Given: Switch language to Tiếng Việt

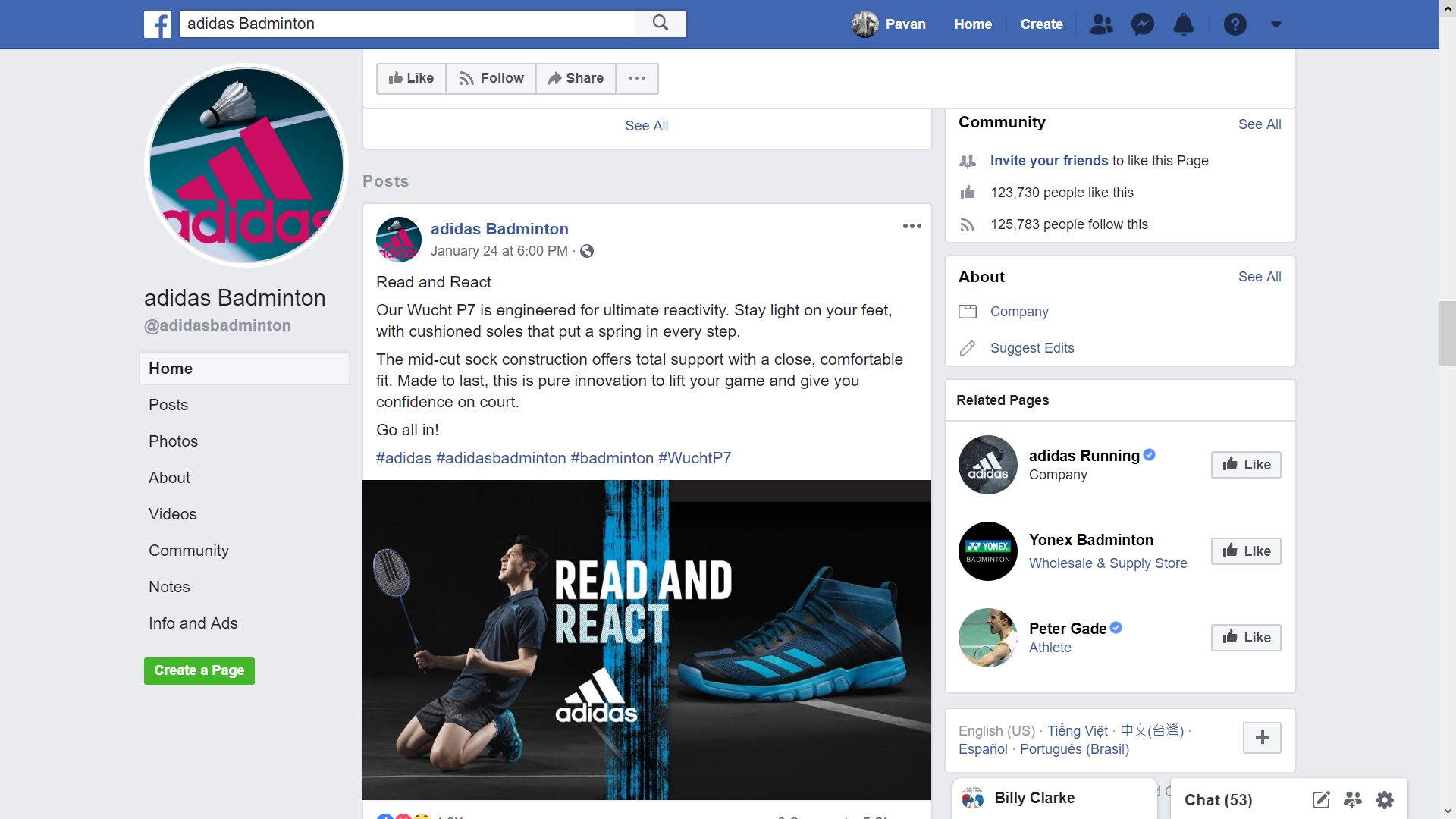Looking at the screenshot, I should (1077, 731).
